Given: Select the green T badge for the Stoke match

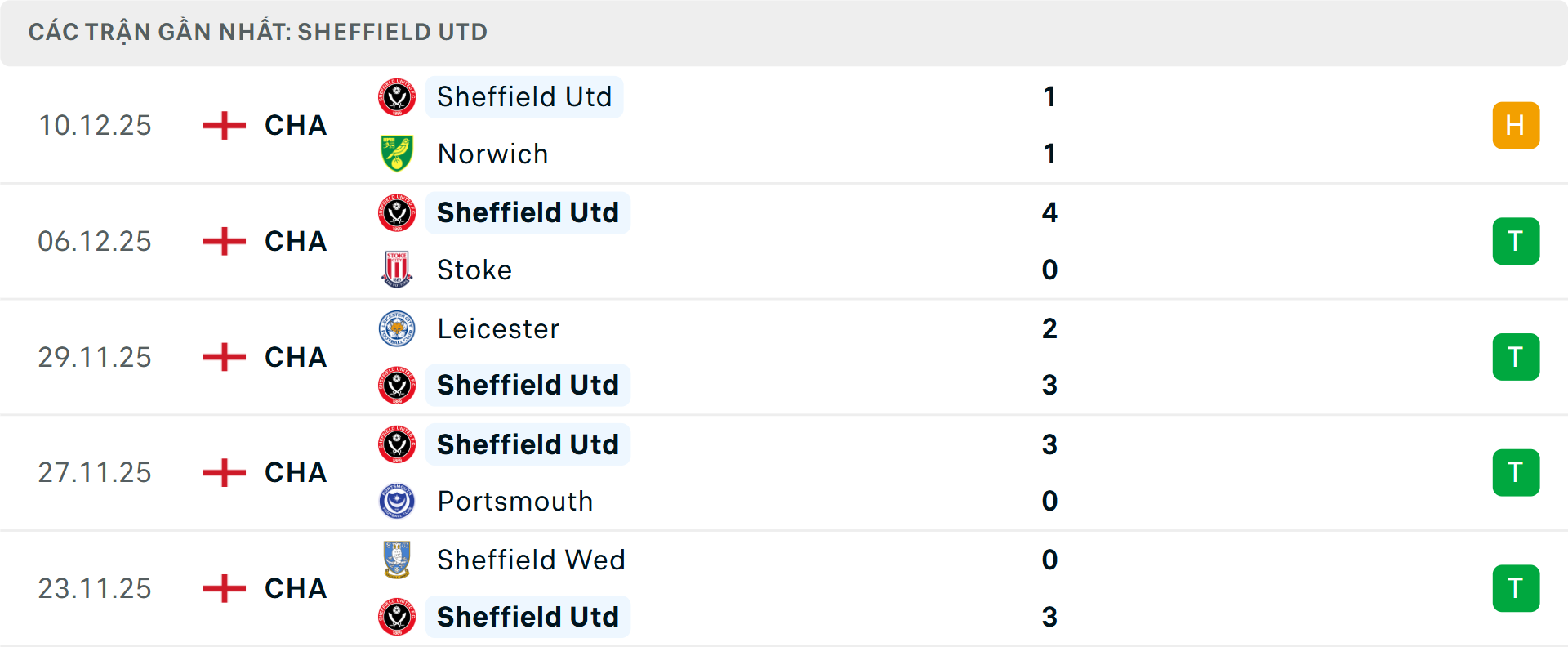Looking at the screenshot, I should tap(1516, 241).
